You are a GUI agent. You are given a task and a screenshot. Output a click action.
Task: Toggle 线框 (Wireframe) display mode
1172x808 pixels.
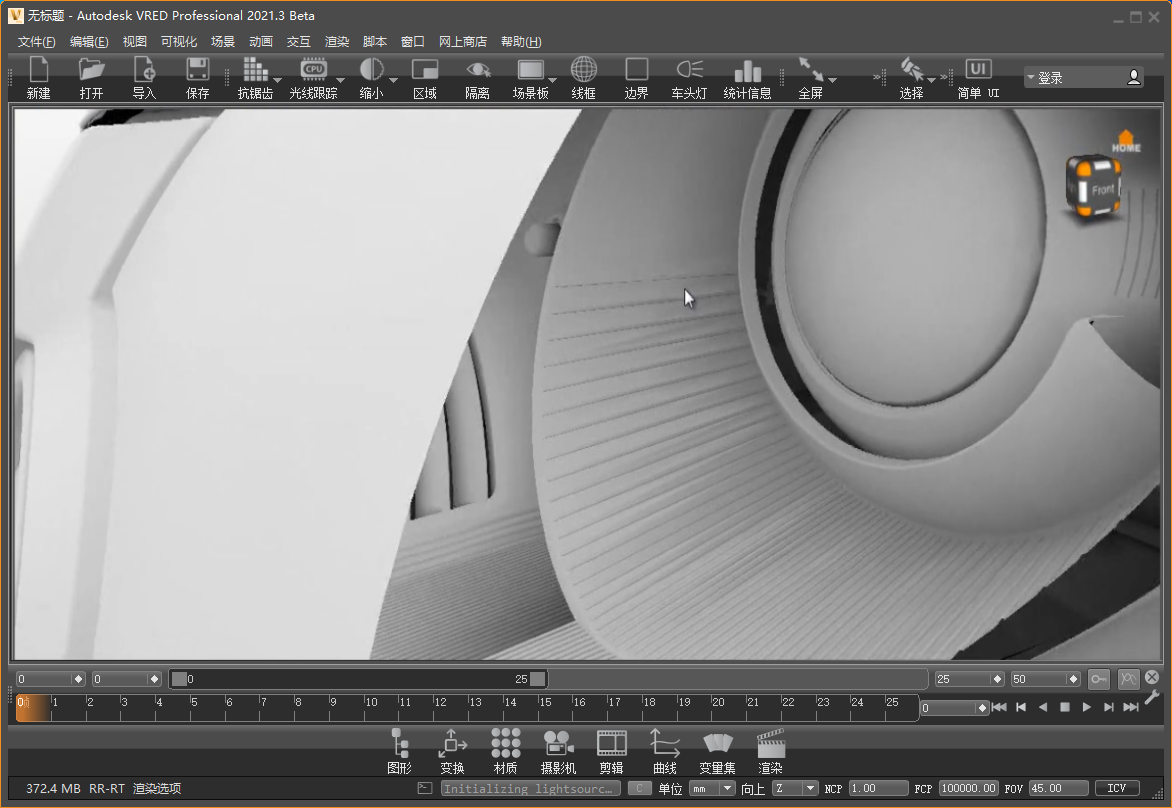click(x=583, y=70)
